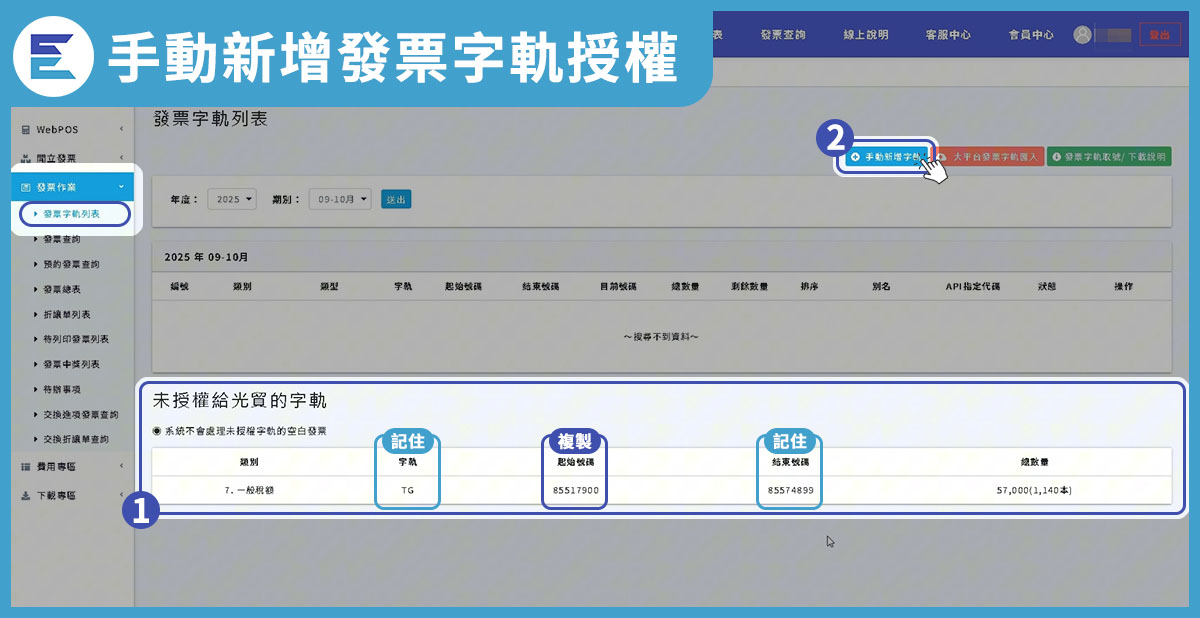
Task: Click the info icon on 發票字軌取號 button
Action: (1057, 156)
